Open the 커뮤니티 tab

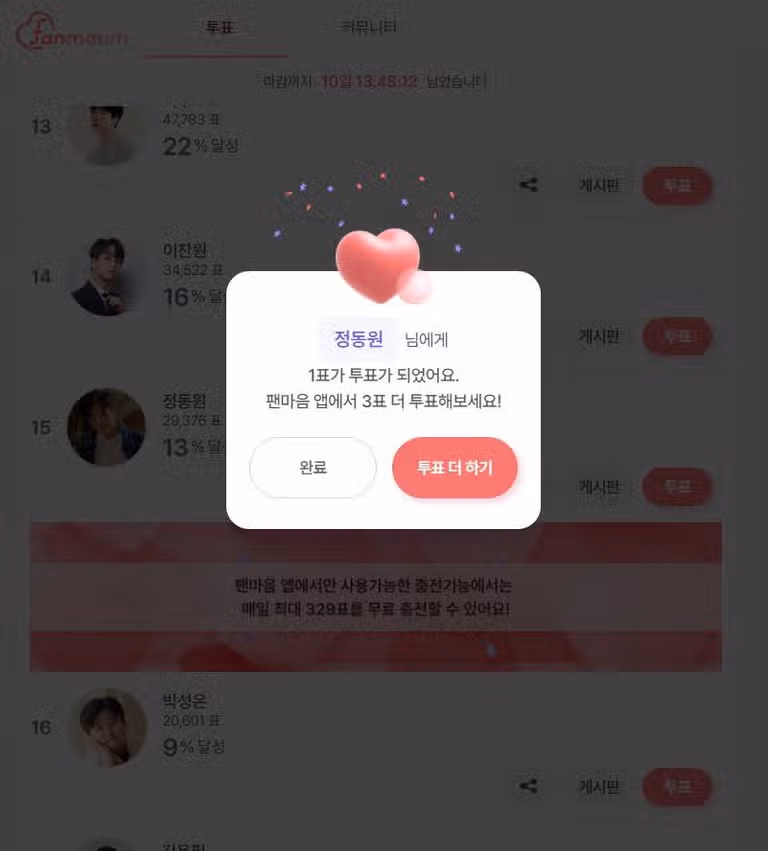point(369,27)
